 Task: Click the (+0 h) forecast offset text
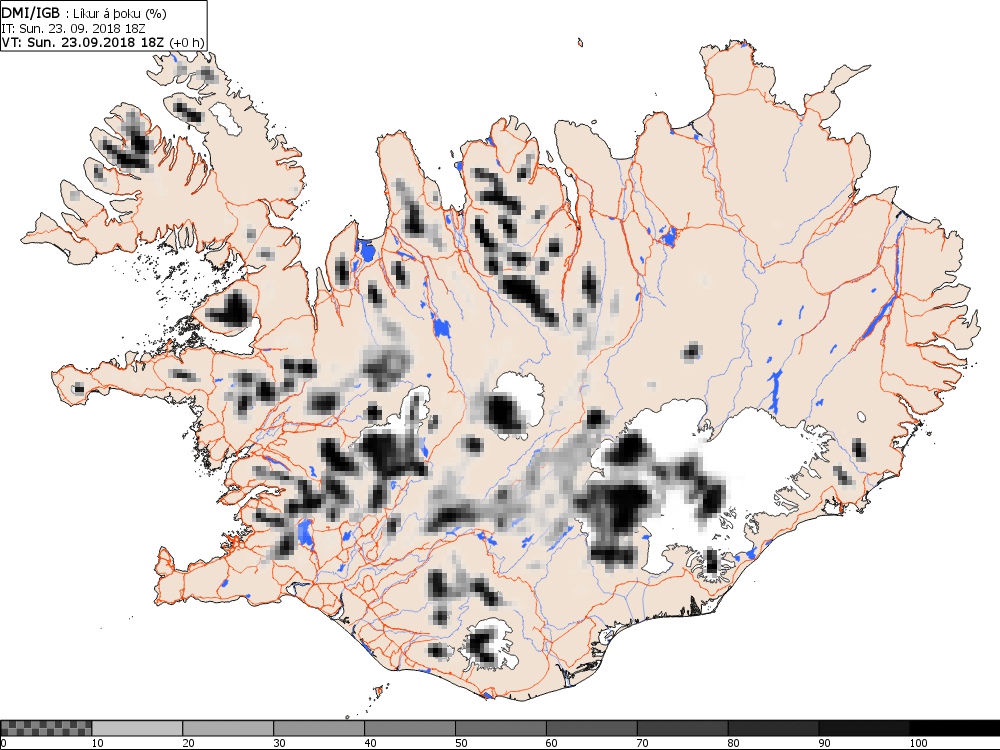[x=185, y=43]
